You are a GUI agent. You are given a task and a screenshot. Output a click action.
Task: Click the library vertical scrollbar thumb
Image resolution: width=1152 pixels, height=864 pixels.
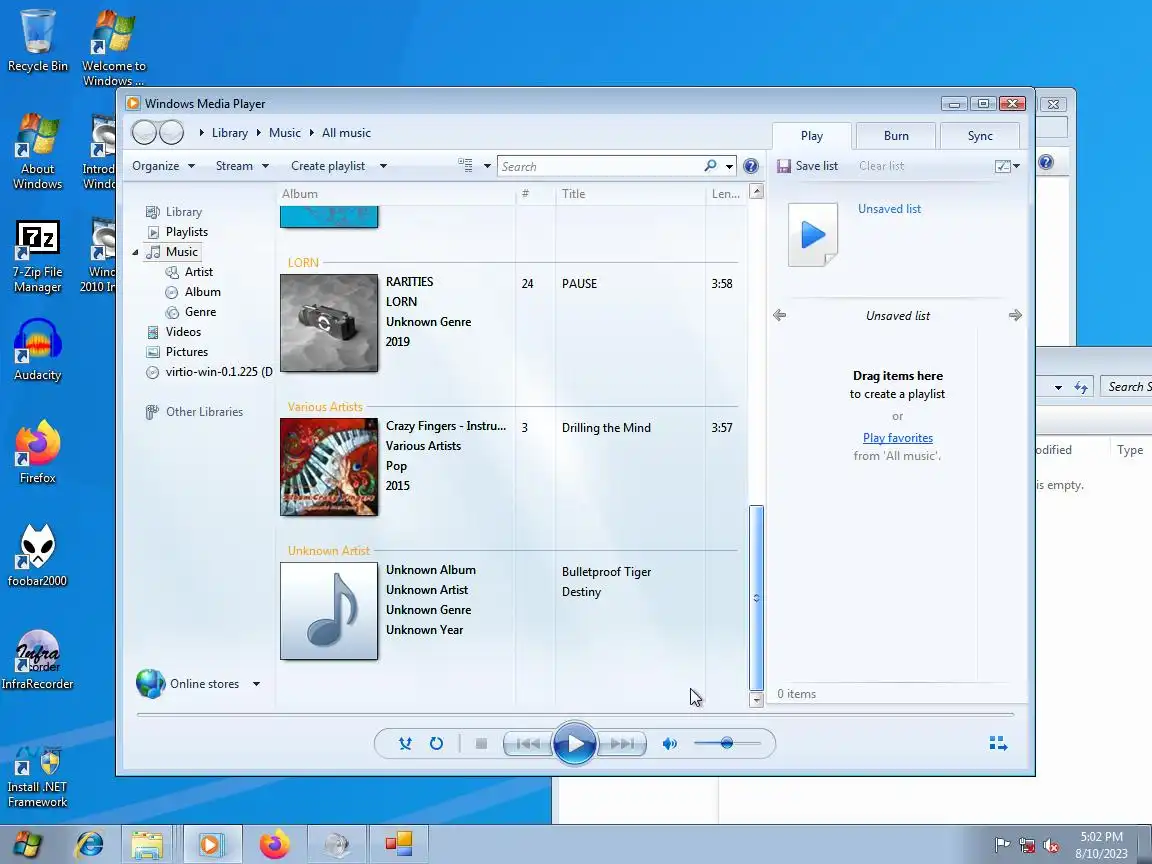(756, 597)
